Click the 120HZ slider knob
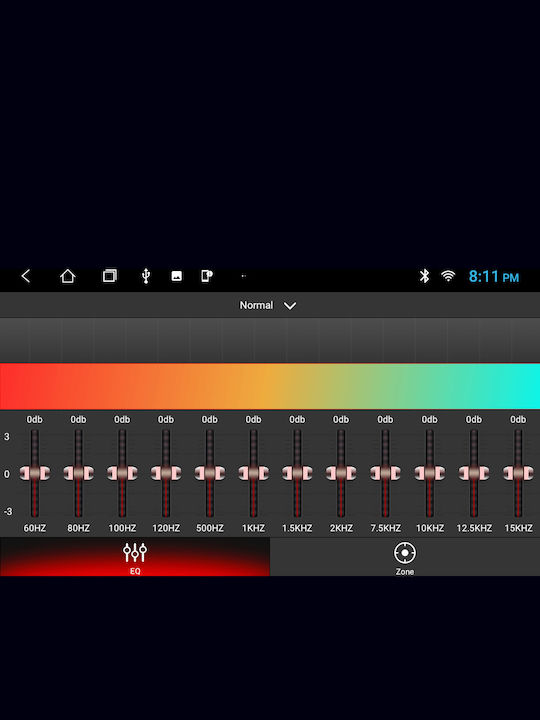Screen dimensions: 540x720 [166, 473]
